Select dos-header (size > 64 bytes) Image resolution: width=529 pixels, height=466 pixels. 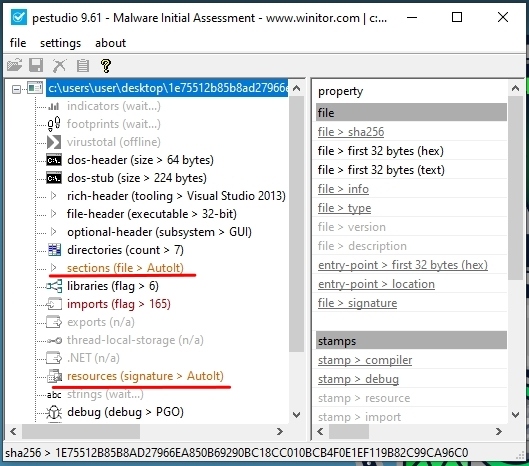click(x=140, y=160)
